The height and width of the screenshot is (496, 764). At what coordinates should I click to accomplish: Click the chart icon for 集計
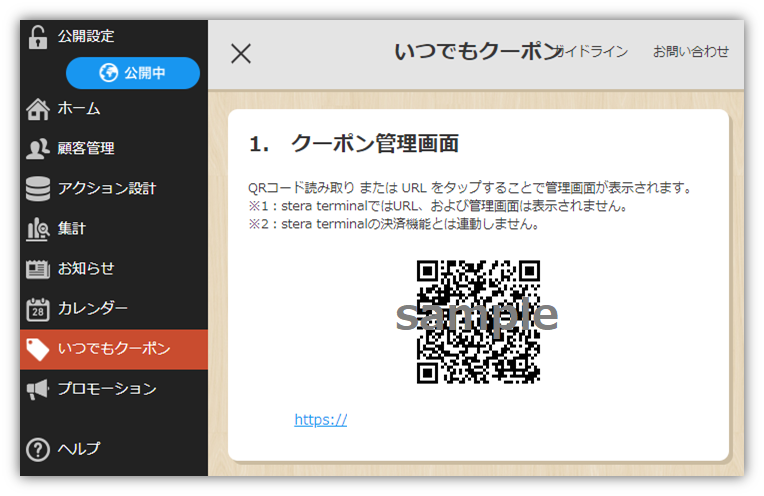38,229
